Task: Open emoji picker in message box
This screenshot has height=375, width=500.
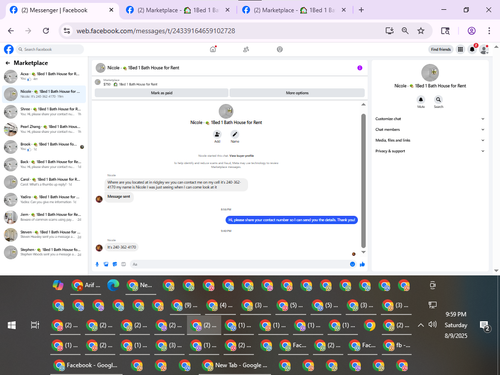Action: (352, 264)
